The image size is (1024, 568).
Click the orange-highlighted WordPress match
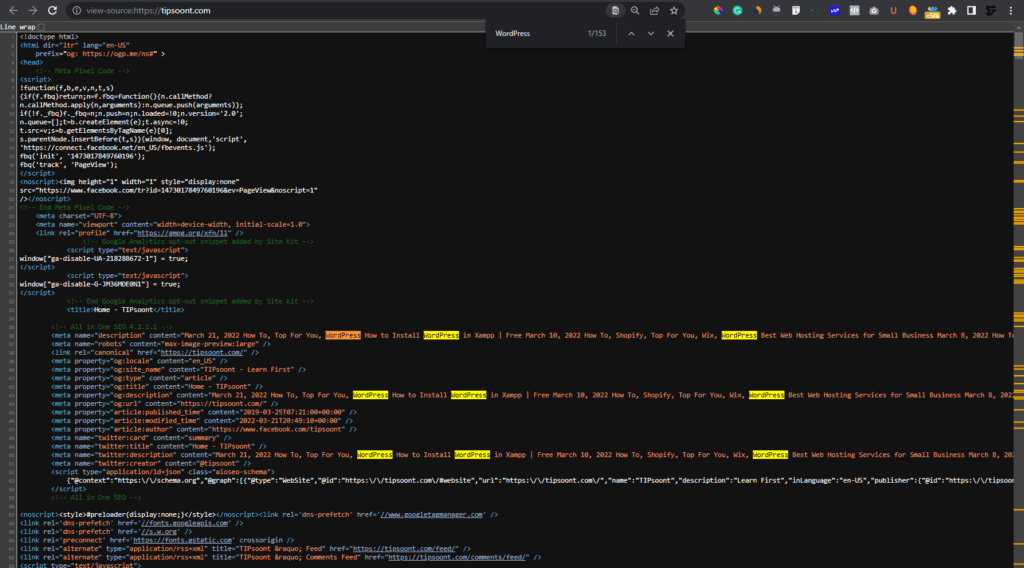(343, 335)
